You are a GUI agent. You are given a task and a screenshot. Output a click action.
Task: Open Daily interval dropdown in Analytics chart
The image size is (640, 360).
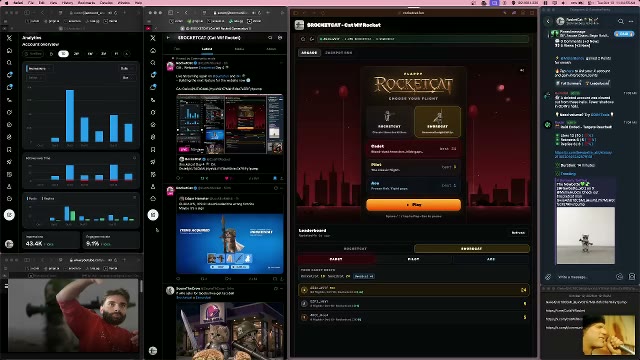[x=127, y=69]
